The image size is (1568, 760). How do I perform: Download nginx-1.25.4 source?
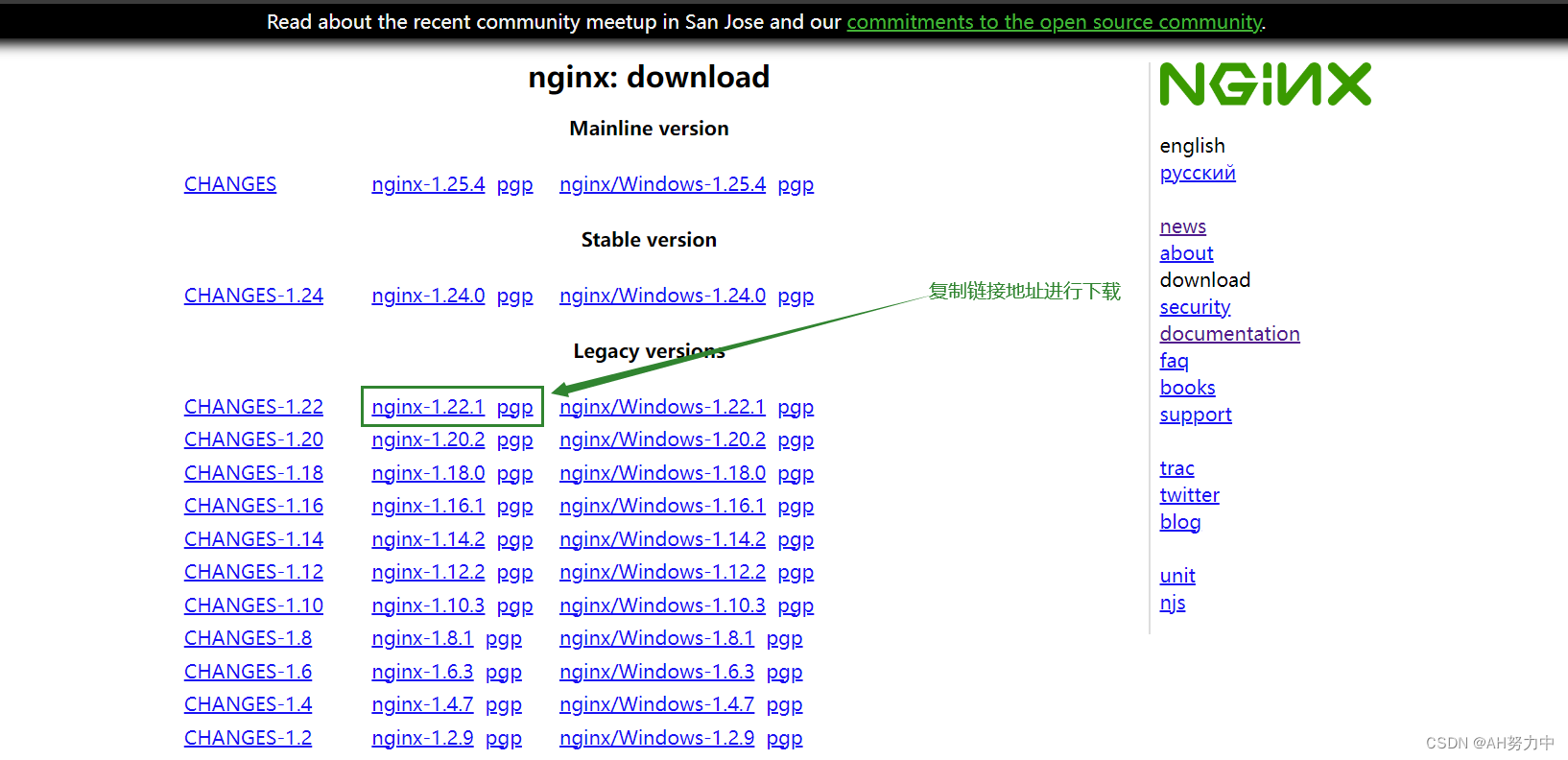click(428, 184)
